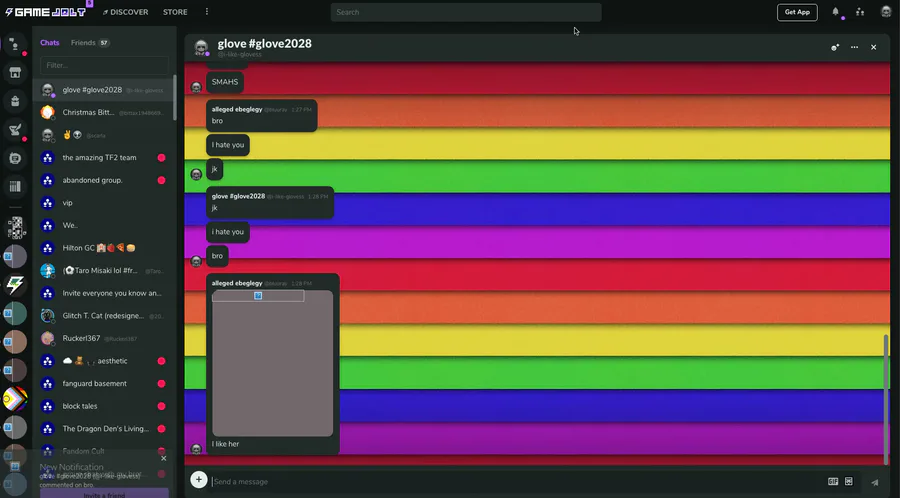This screenshot has height=498, width=900.
Task: Click the lowercase i hate you message
Action: [x=228, y=232]
